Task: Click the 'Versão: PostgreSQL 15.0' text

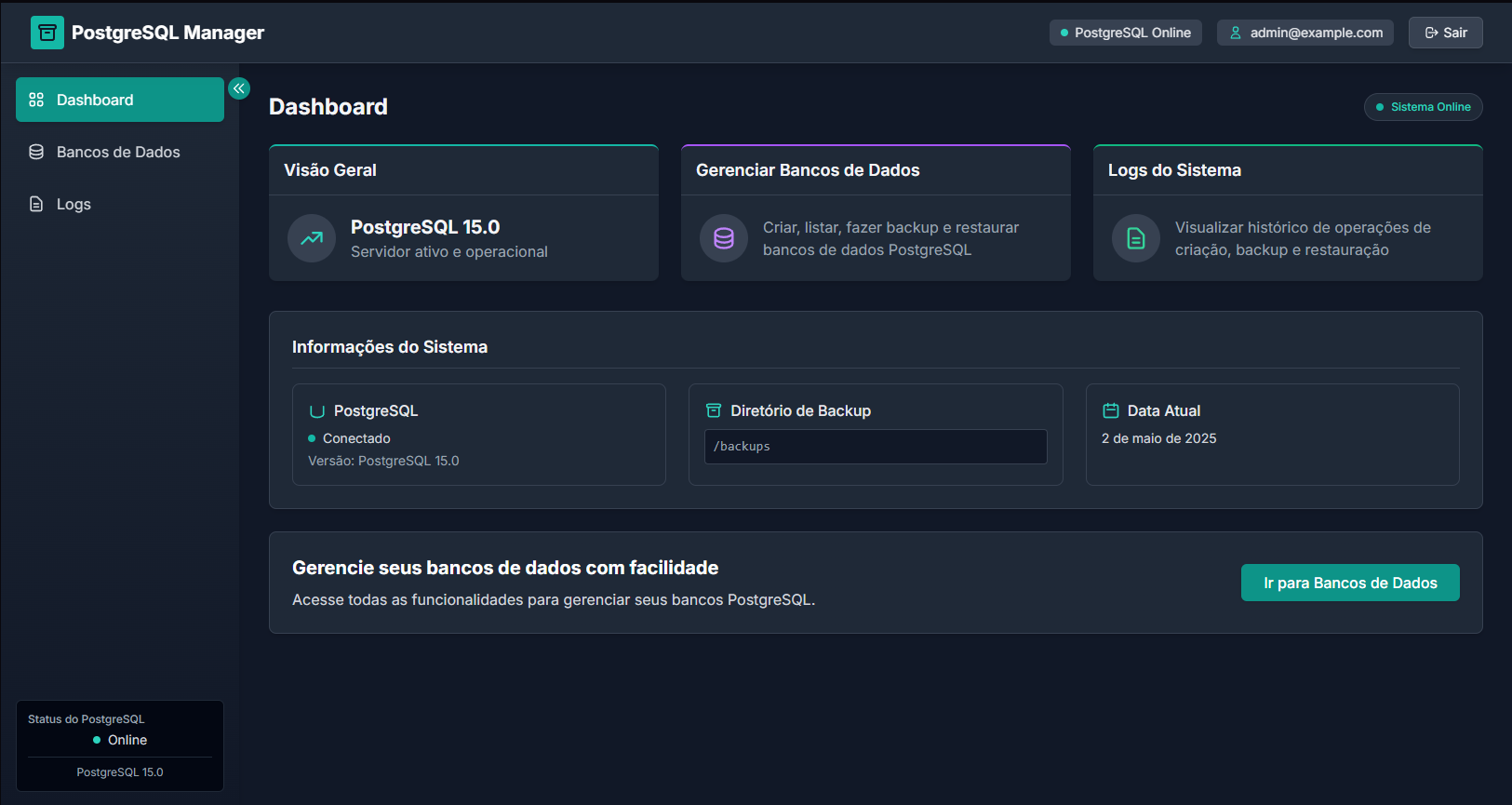Action: pyautogui.click(x=383, y=461)
